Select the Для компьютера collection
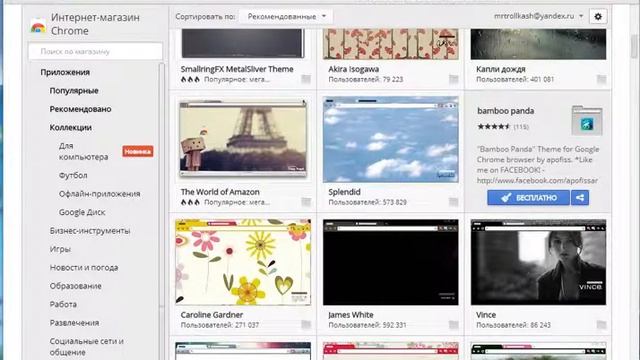Viewport: 640px width, 360px height. [x=83, y=151]
